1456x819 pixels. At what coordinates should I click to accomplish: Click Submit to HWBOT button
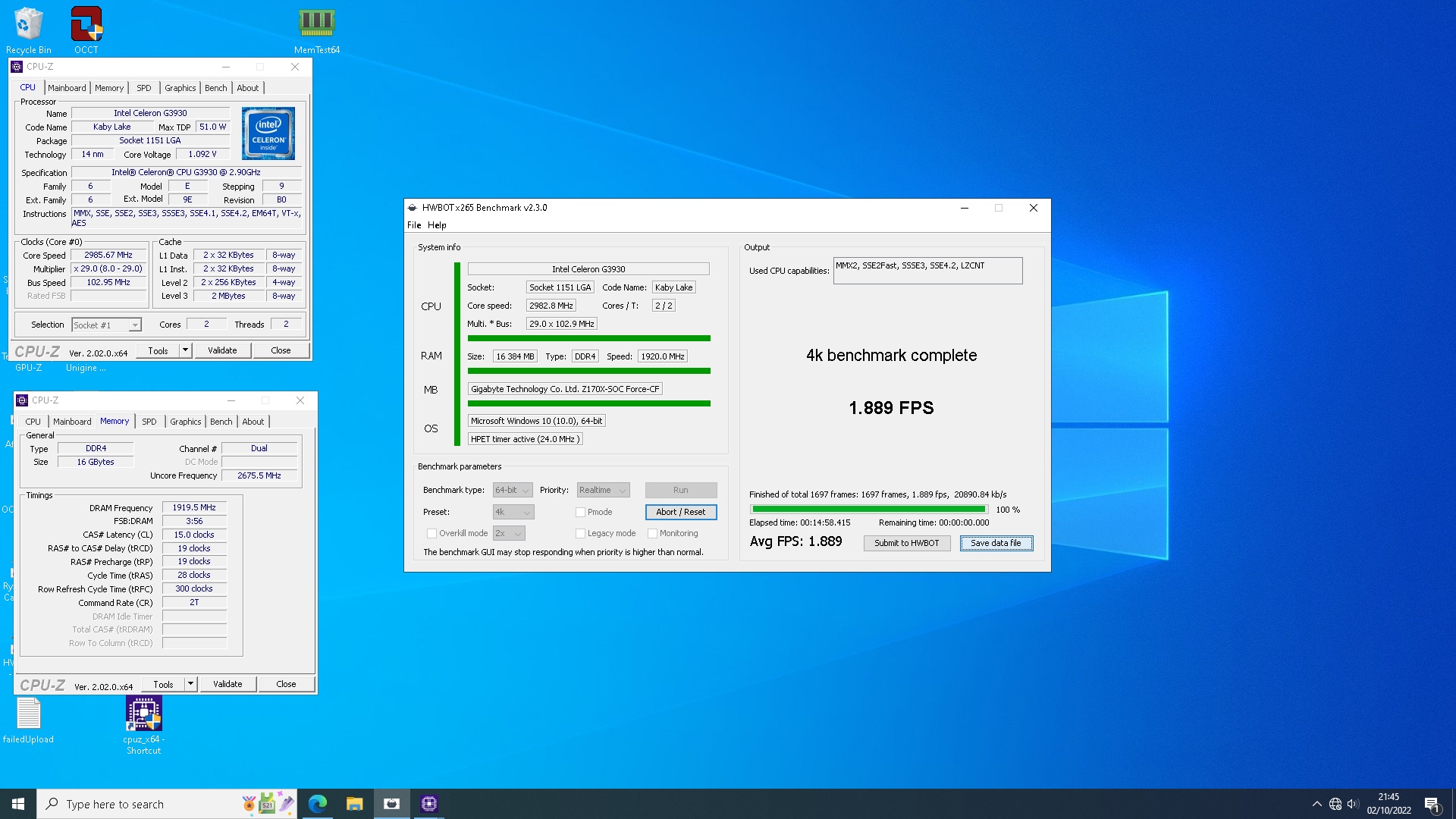coord(907,543)
